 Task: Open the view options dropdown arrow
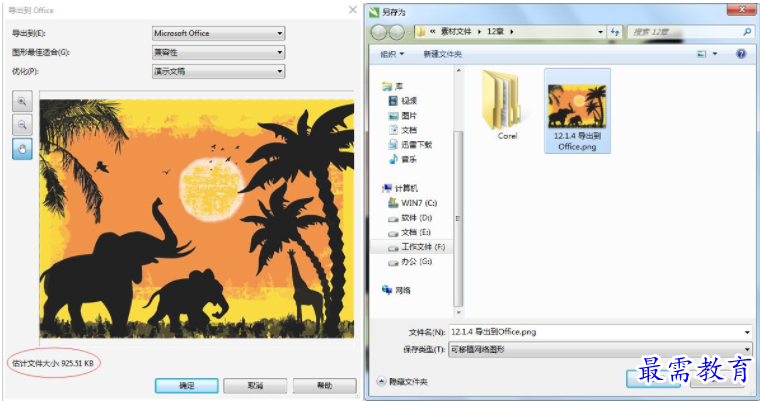point(714,54)
